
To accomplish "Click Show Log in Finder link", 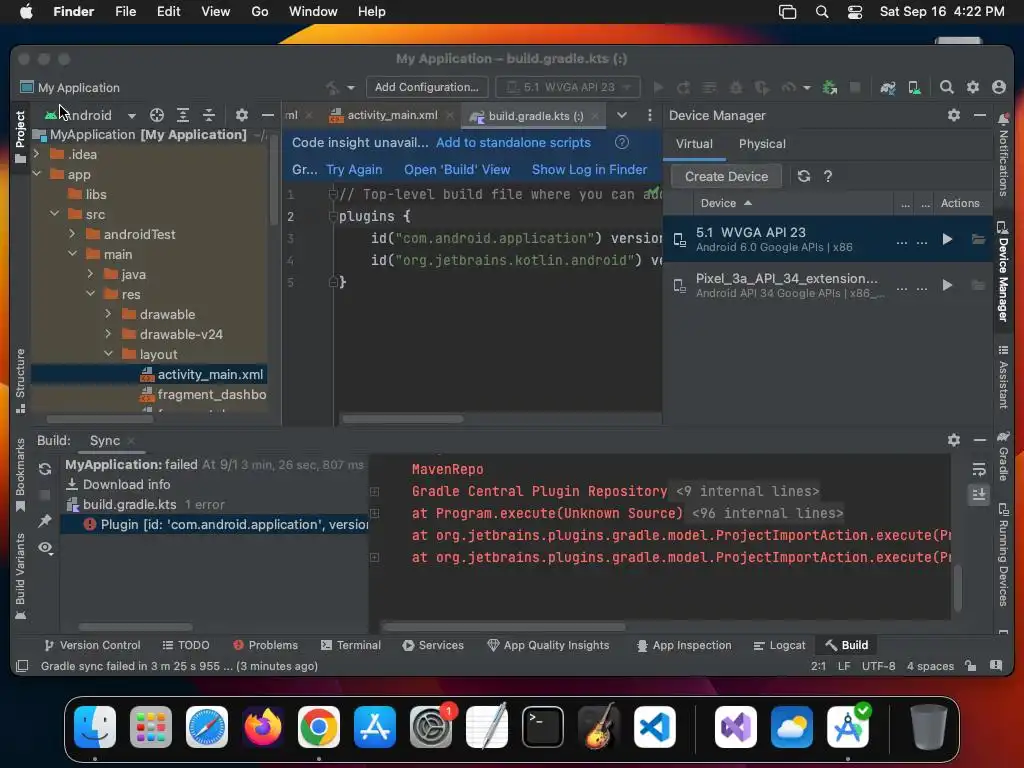I will [x=589, y=169].
